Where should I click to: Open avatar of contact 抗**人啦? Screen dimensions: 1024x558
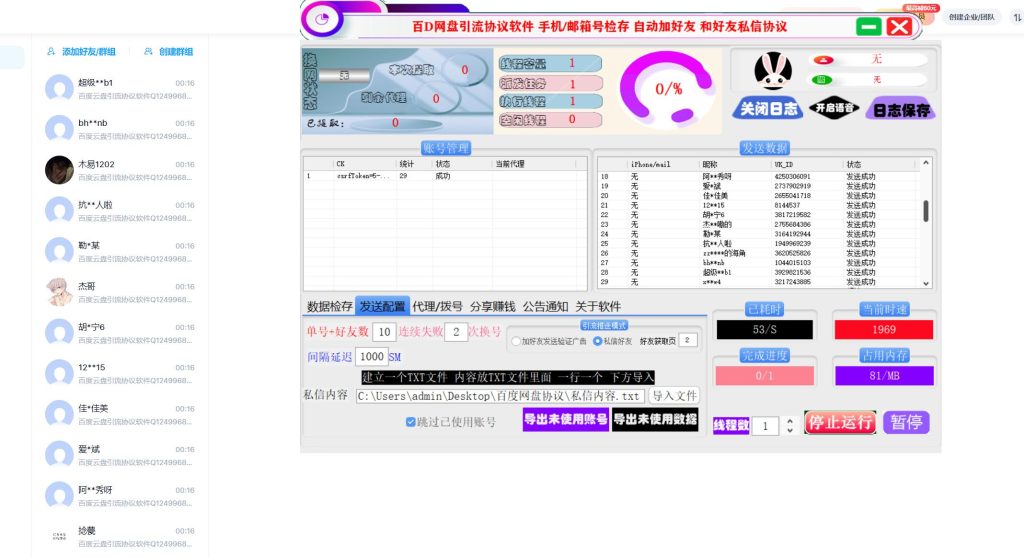coord(59,210)
